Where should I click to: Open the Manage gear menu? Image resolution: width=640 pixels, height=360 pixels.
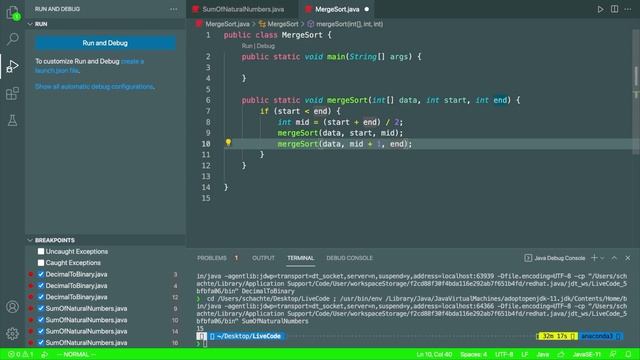click(13, 333)
